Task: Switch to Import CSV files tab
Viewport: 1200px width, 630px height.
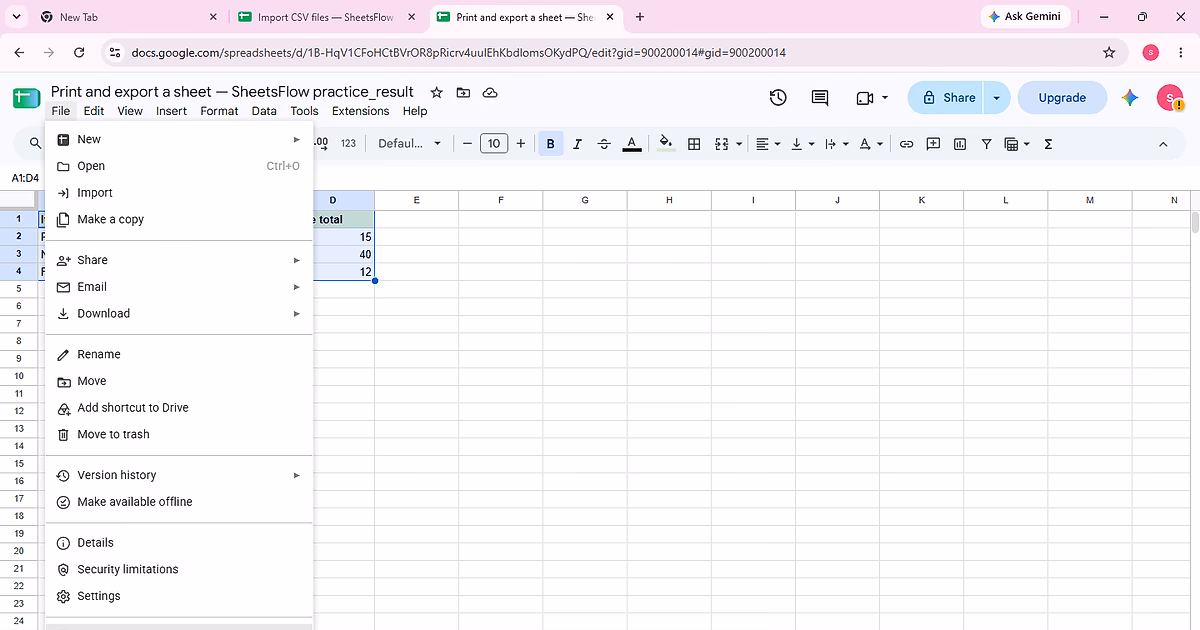Action: tap(328, 17)
